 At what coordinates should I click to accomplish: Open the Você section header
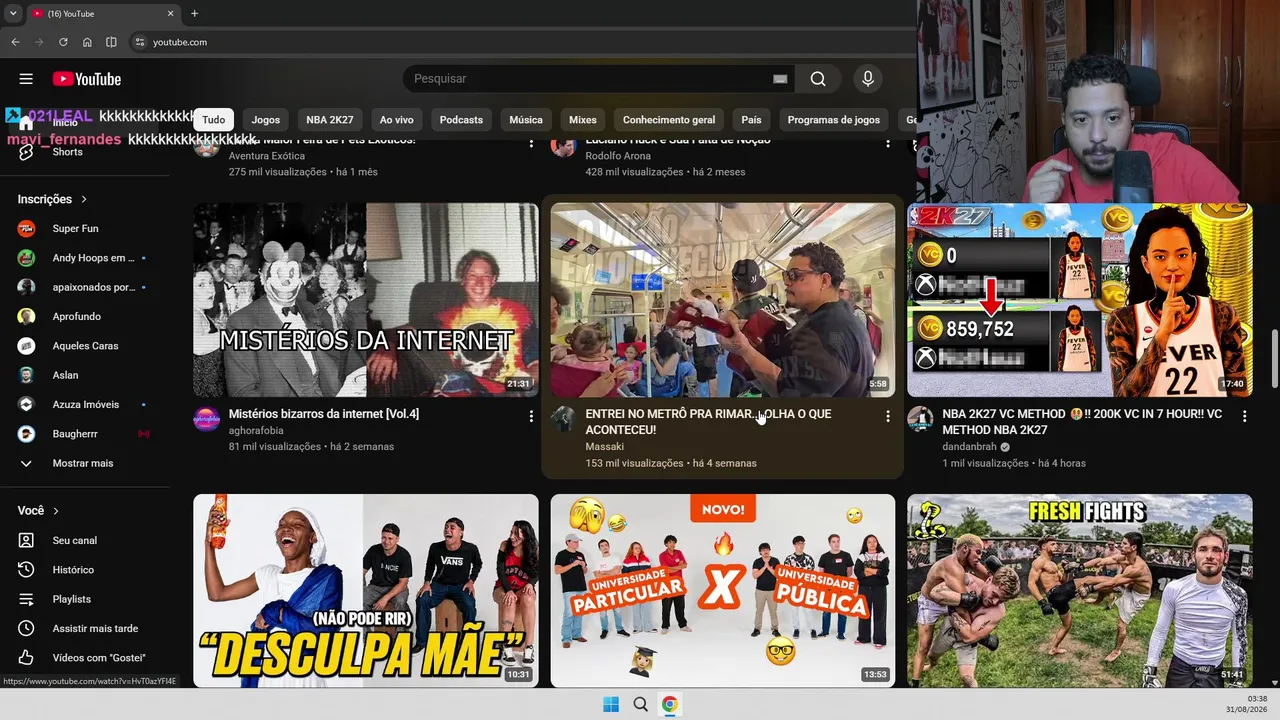(x=38, y=511)
